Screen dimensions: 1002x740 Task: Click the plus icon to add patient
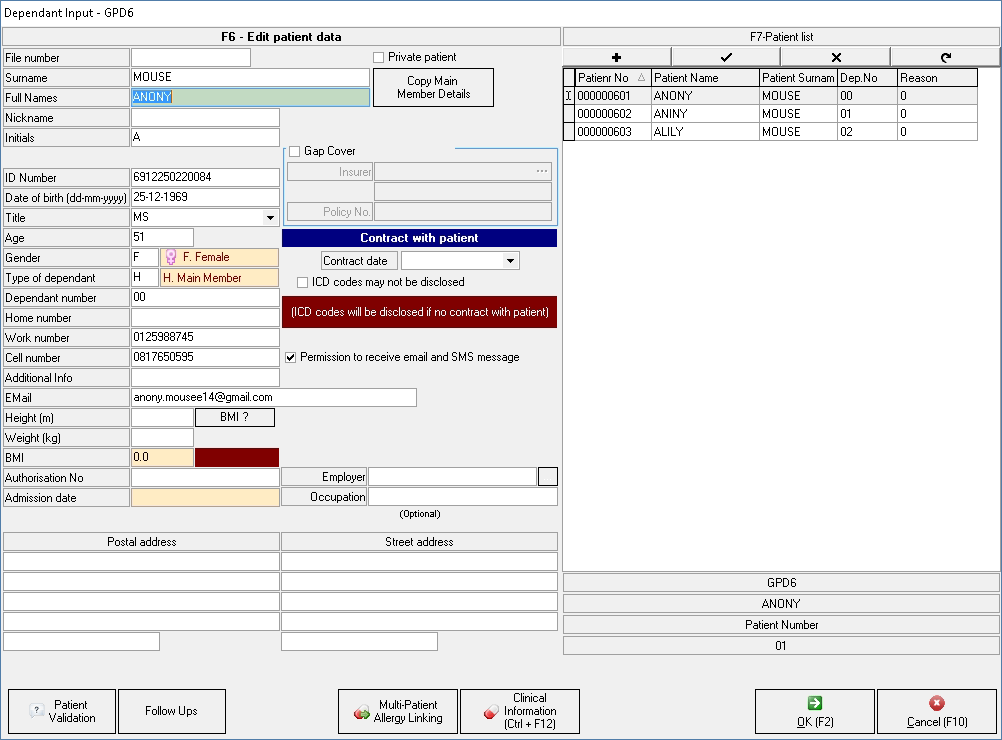(x=616, y=57)
